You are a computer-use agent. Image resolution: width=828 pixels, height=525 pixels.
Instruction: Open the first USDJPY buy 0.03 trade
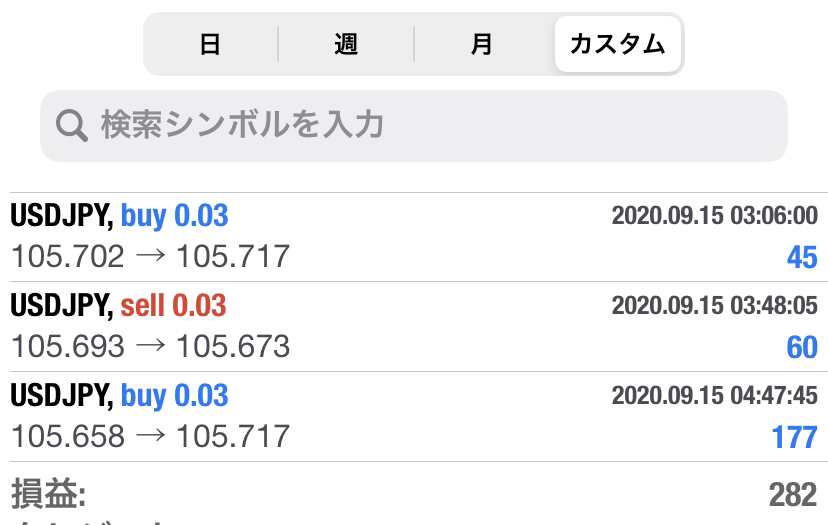click(x=414, y=237)
